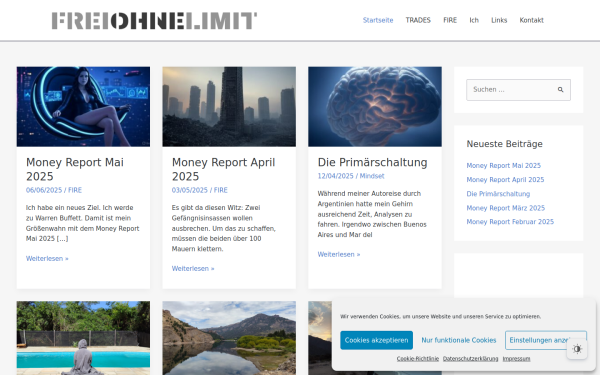Open the TRADES menu item
This screenshot has width=600, height=375.
418,20
